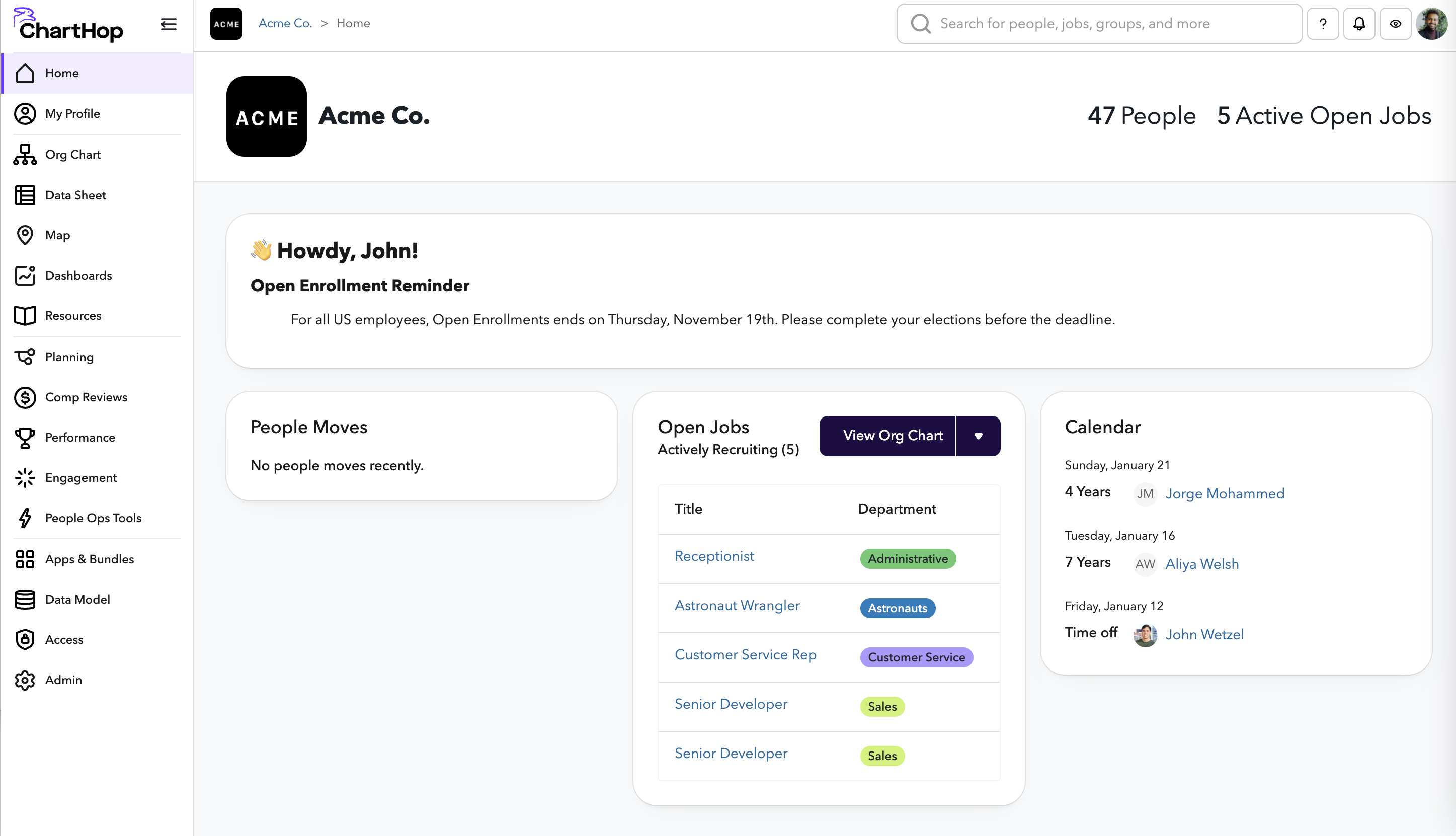Screen dimensions: 1456x836
Task: Open the Map pin icon
Action: tap(25, 235)
